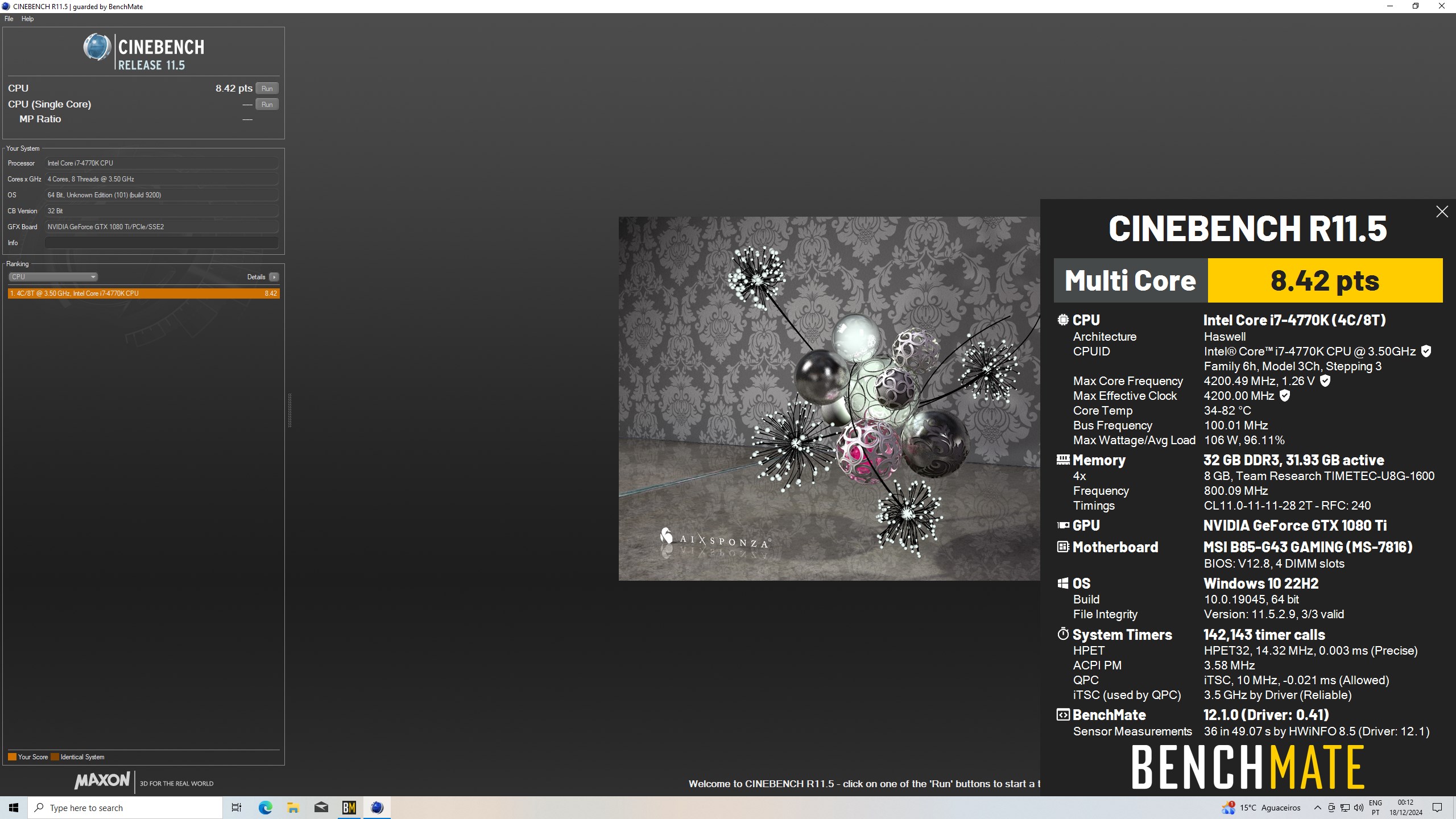The width and height of the screenshot is (1456, 819).
Task: Switch to BenchMate taskbar icon
Action: pyautogui.click(x=349, y=808)
